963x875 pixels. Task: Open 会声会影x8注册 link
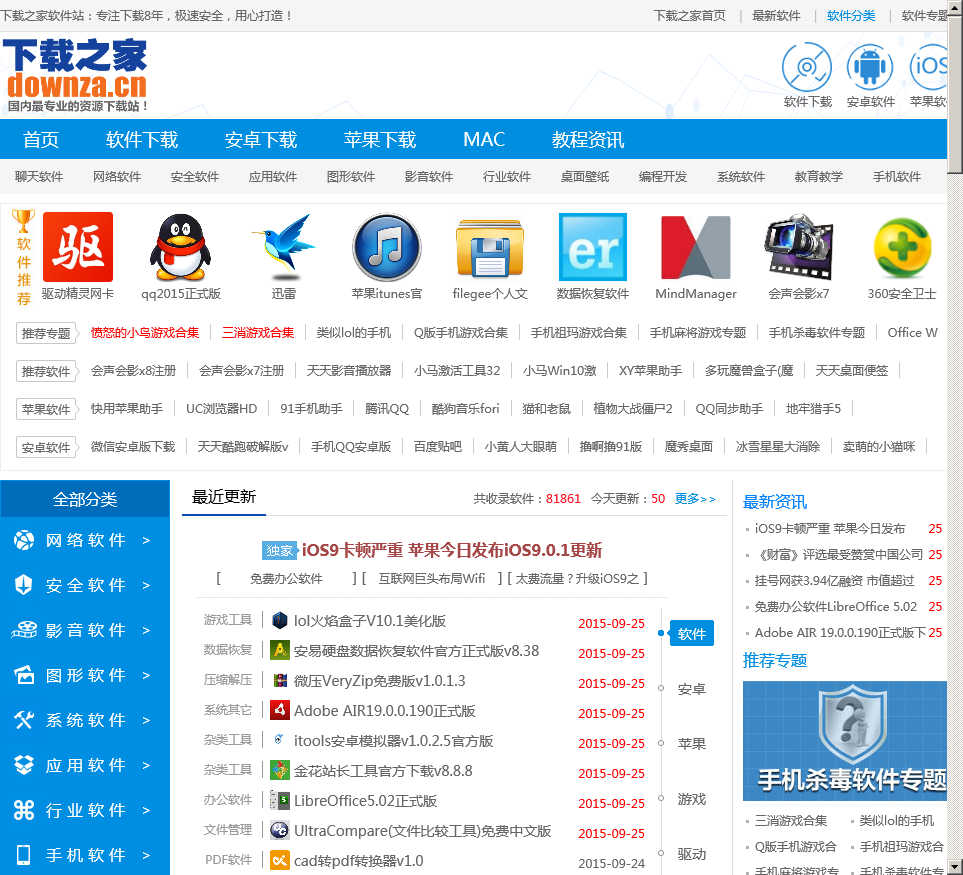pyautogui.click(x=133, y=370)
